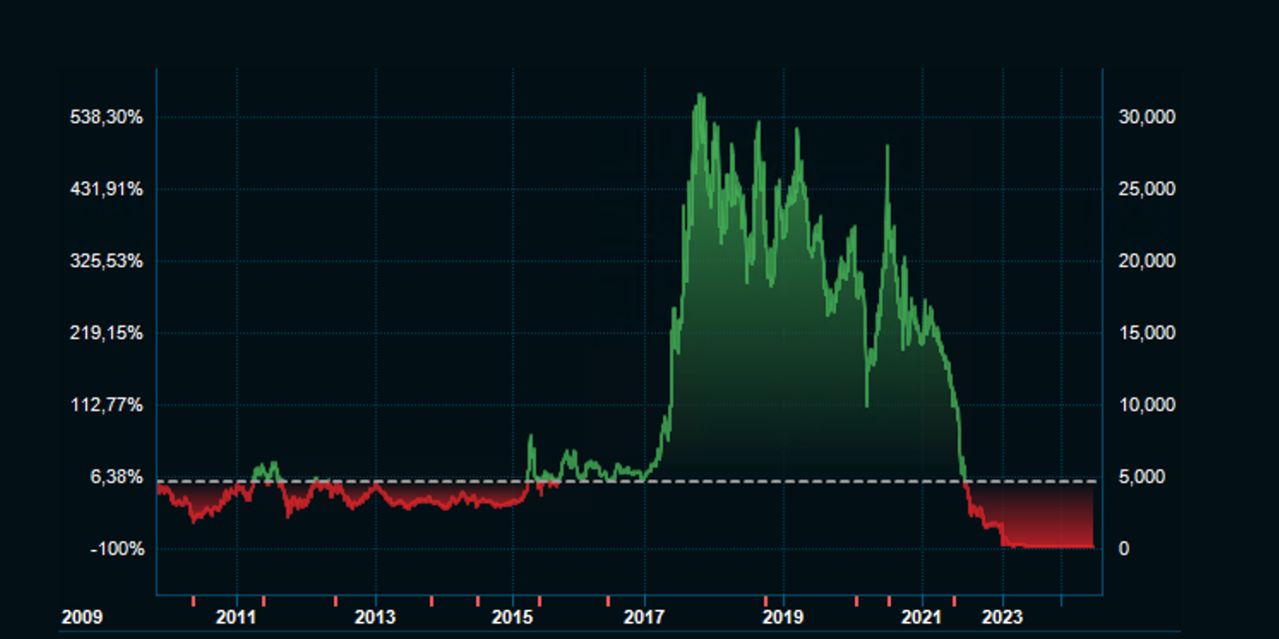This screenshot has height=639, width=1279.
Task: Click the 2009 year label
Action: [x=81, y=617]
